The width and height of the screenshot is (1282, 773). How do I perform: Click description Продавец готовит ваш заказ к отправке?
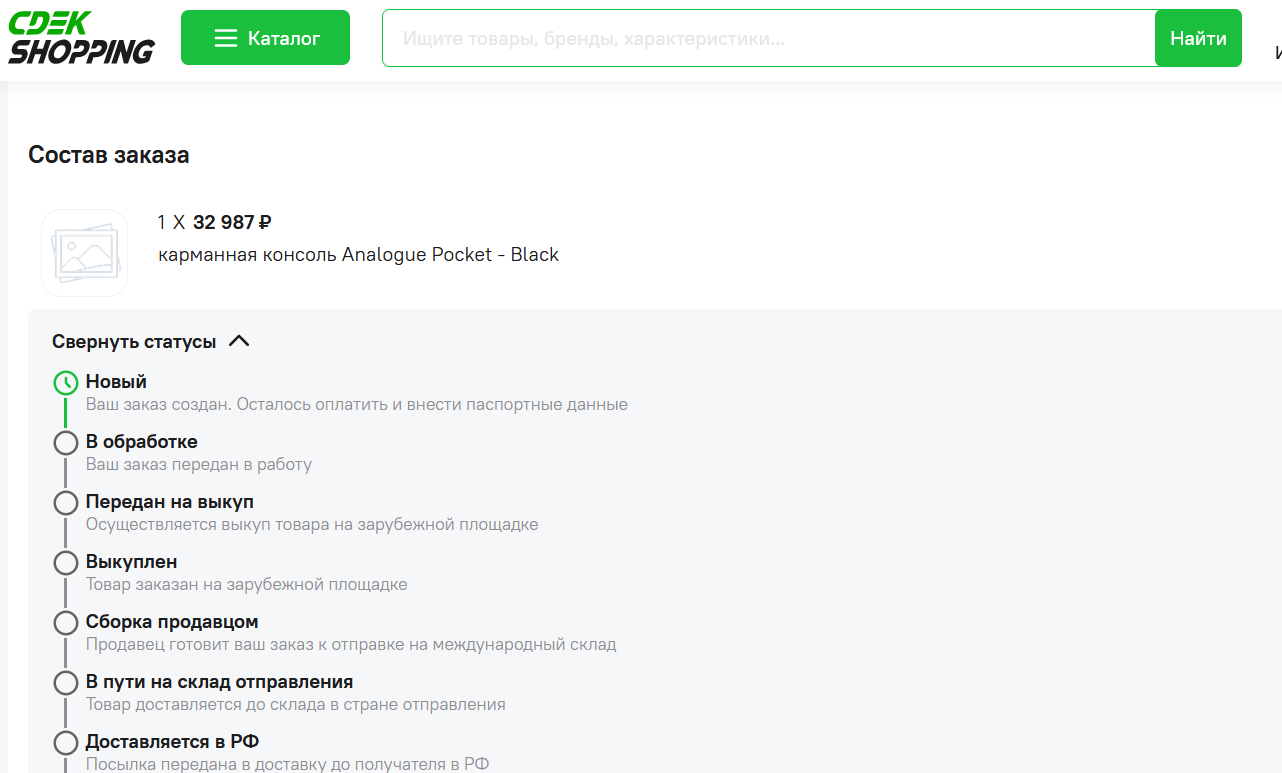point(351,644)
